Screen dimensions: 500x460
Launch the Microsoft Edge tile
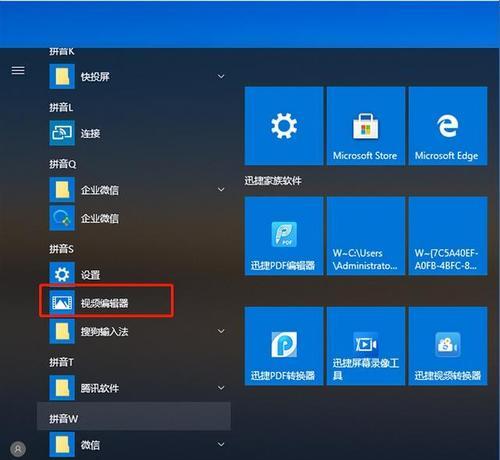pyautogui.click(x=448, y=126)
